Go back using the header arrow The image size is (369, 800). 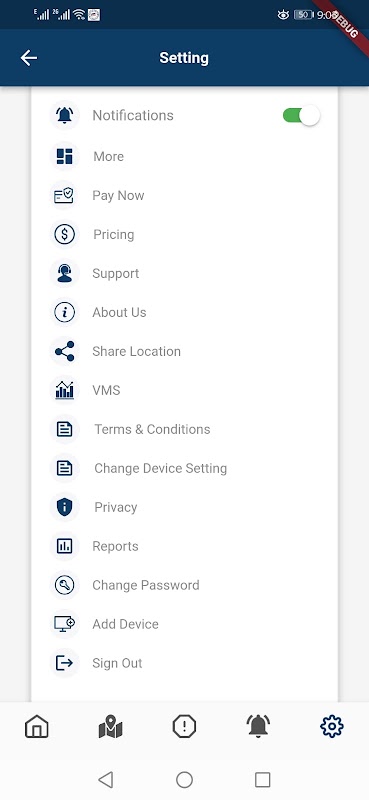[29, 58]
